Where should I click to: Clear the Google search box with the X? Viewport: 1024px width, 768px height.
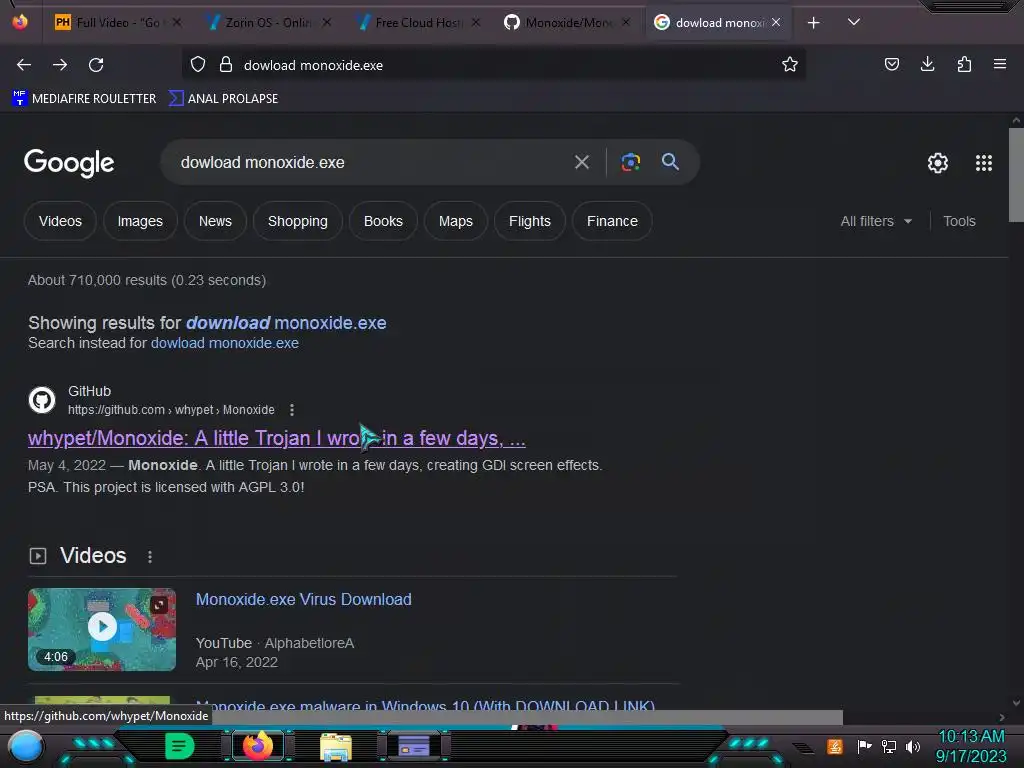(581, 162)
